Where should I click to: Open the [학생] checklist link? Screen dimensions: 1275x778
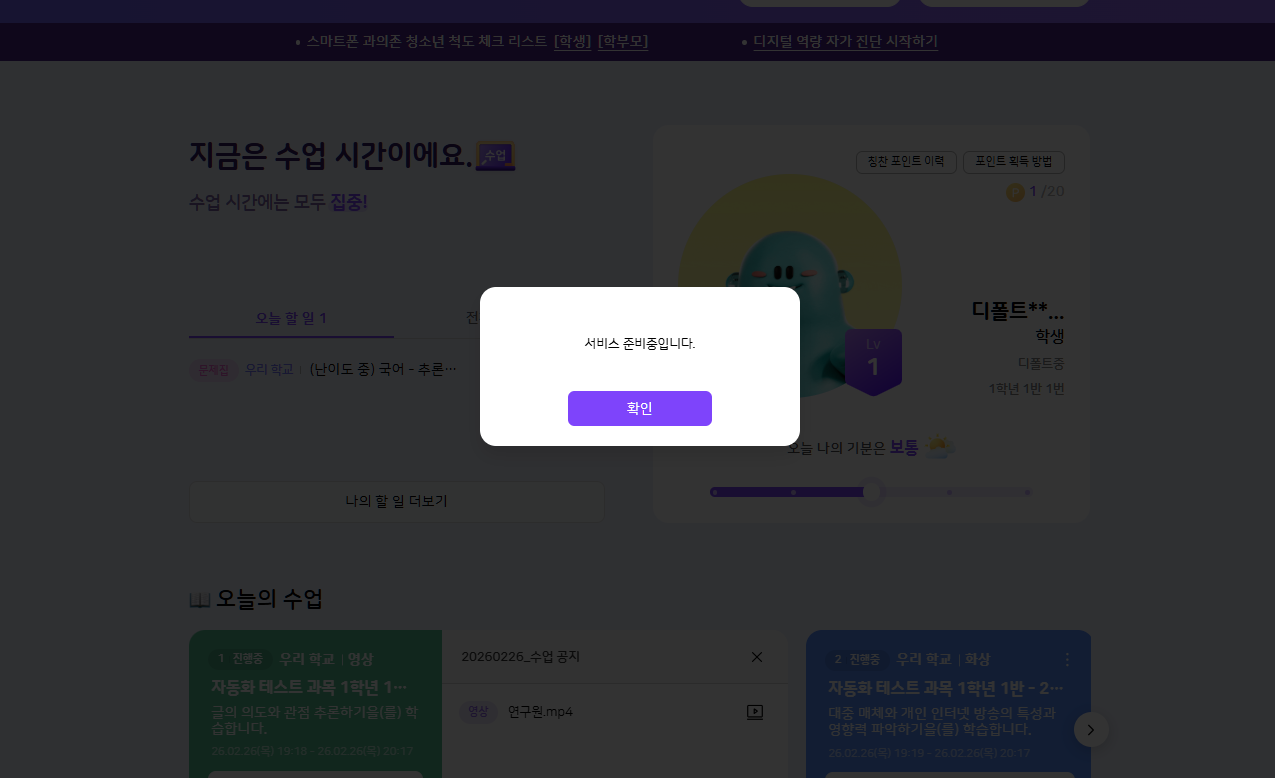572,41
